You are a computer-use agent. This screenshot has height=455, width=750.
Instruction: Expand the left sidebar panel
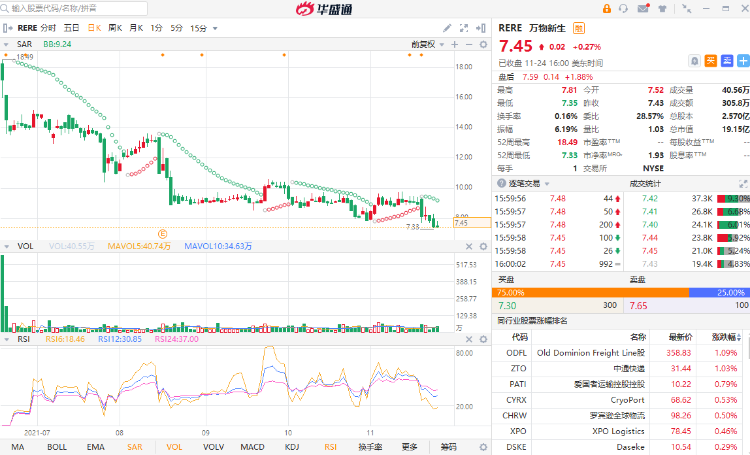pos(8,28)
